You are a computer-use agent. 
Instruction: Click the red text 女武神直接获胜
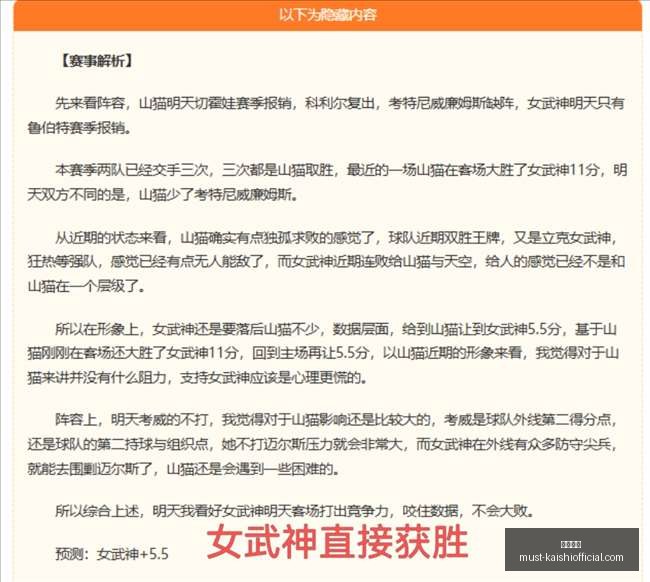[337, 542]
